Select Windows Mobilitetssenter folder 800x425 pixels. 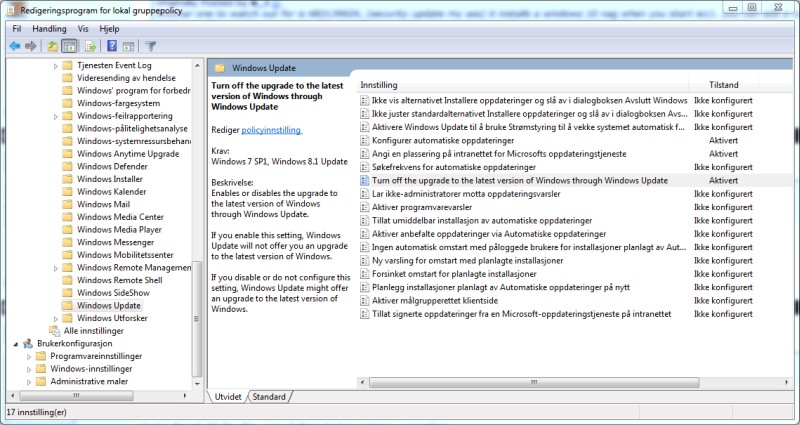click(125, 255)
